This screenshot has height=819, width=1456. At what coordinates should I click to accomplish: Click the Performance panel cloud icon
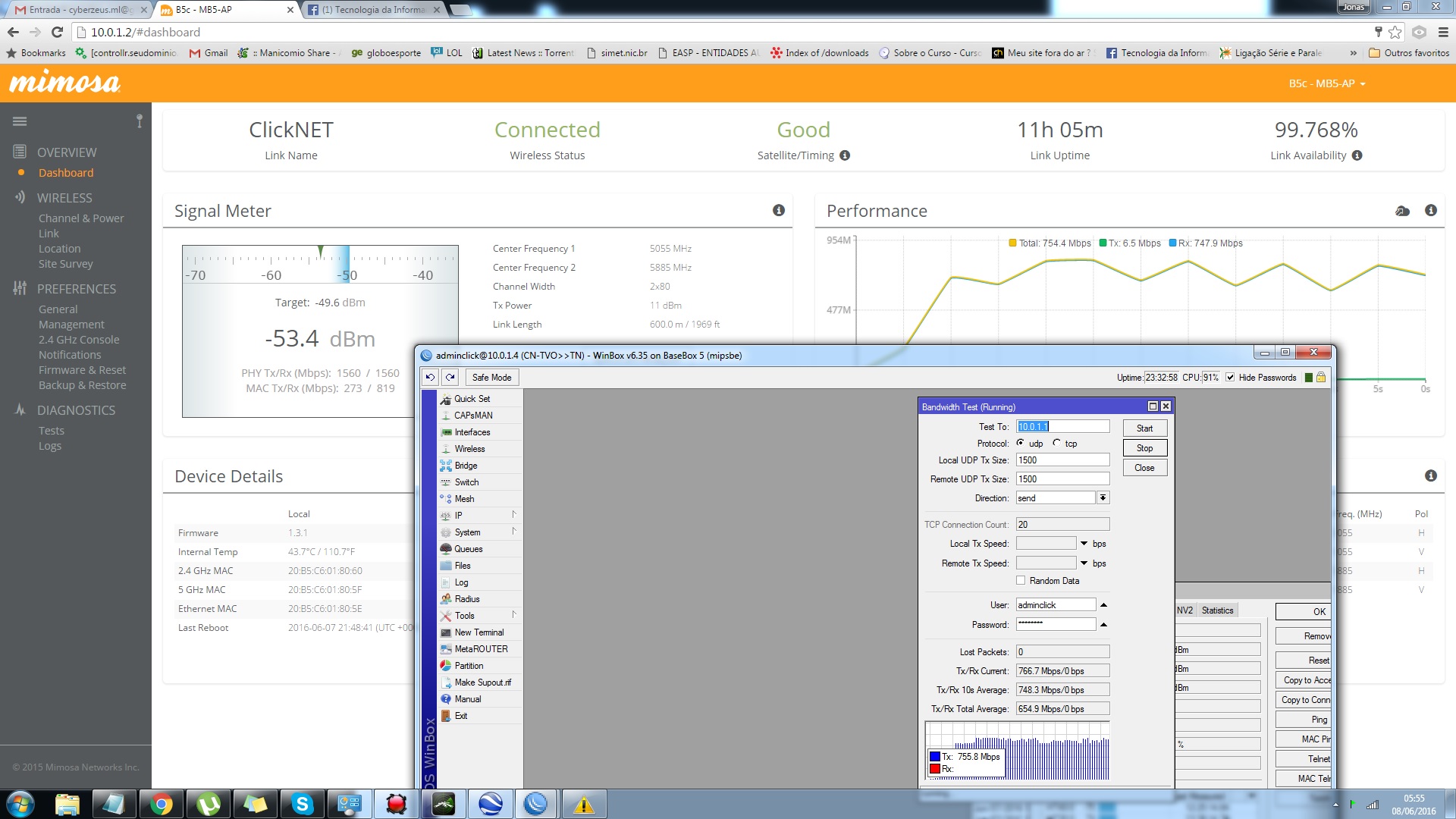click(1402, 211)
